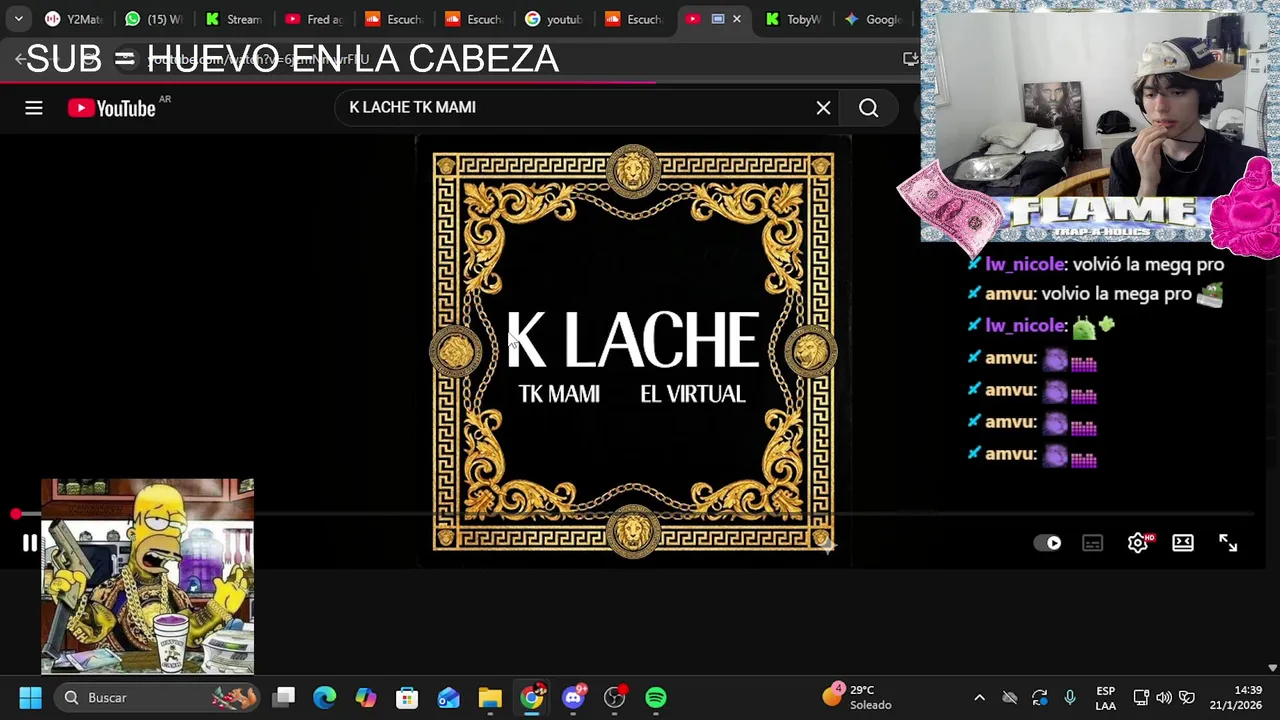Open player settings gear
1280x720 pixels.
pyautogui.click(x=1138, y=543)
